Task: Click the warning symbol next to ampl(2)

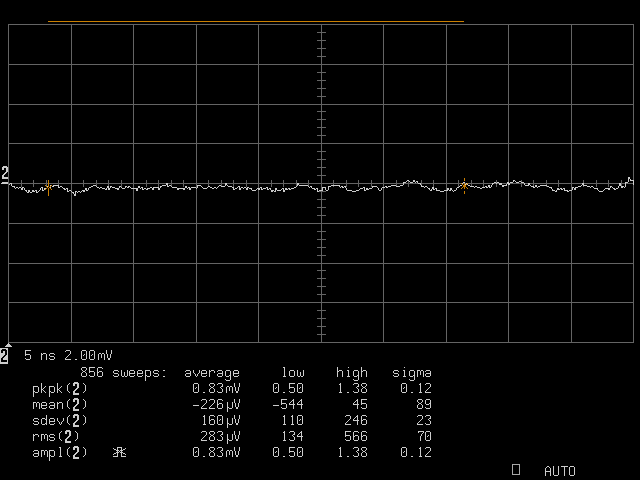Action: pos(119,452)
